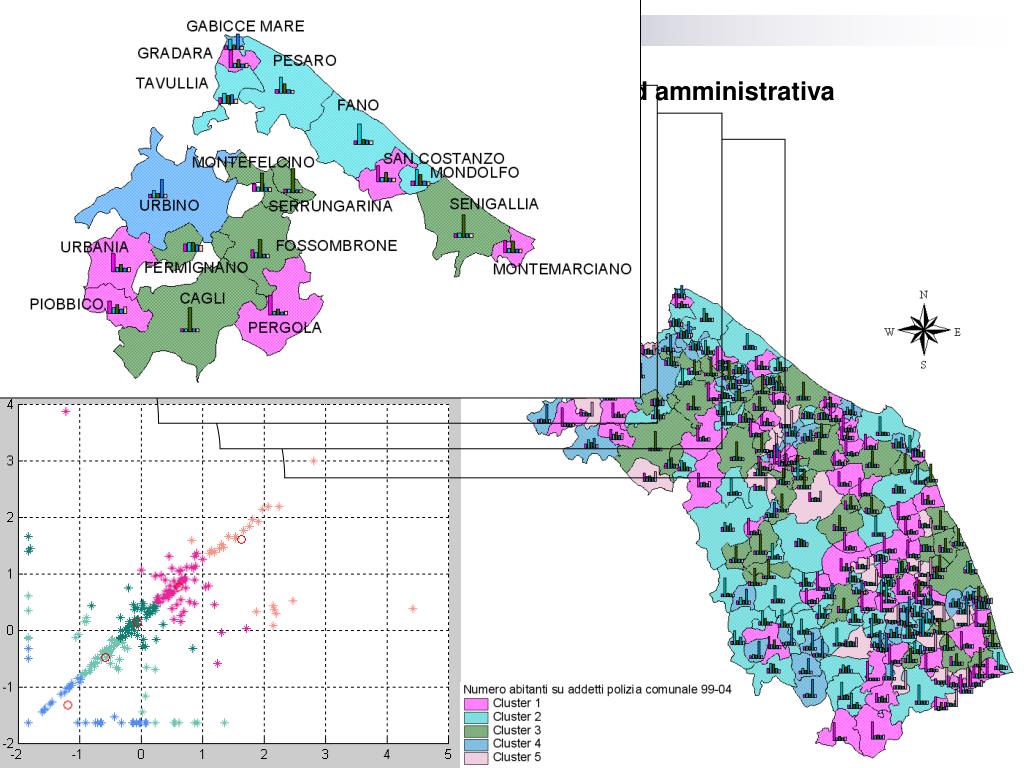The height and width of the screenshot is (768, 1024).
Task: Click the salmon point at x≈2.8, y=3
Action: [x=313, y=461]
